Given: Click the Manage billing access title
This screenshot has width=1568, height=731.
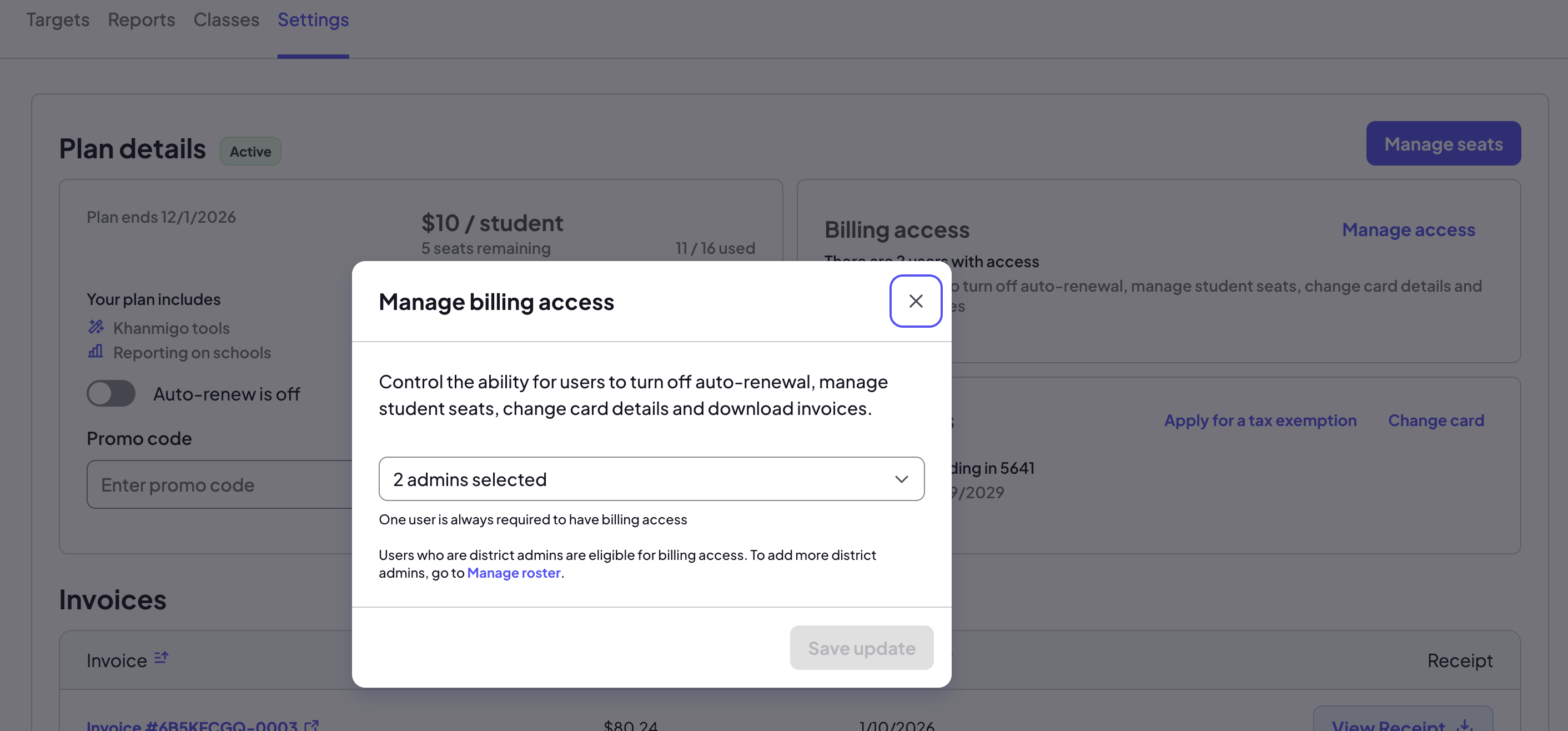Looking at the screenshot, I should coord(496,302).
